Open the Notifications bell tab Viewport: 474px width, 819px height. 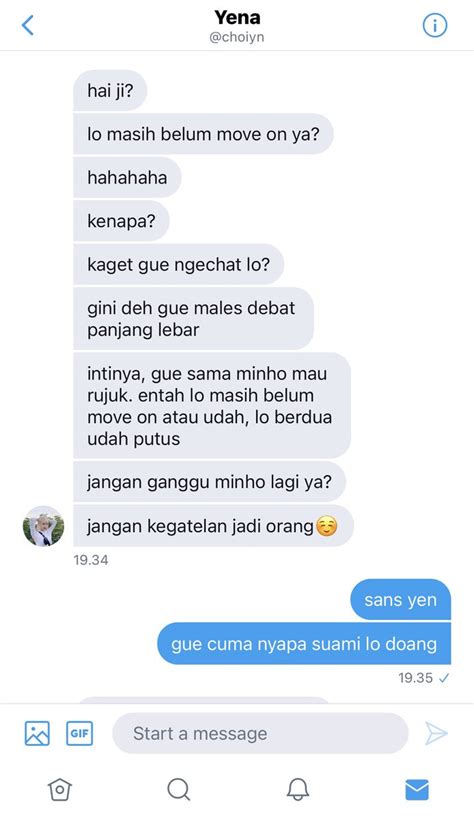298,789
